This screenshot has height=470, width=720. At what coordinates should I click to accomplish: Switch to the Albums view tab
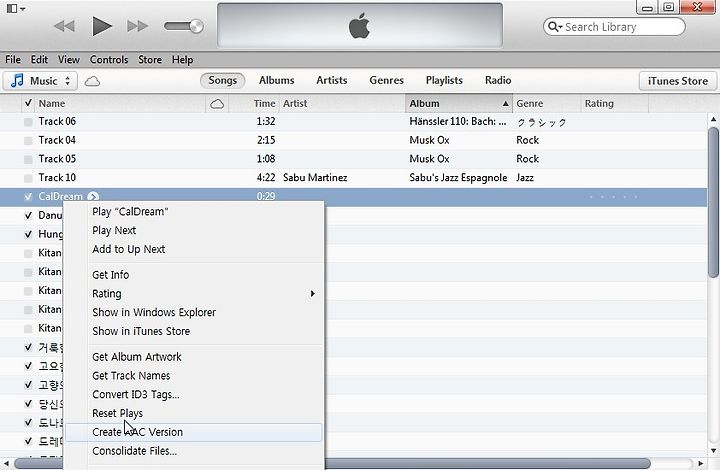tap(276, 80)
